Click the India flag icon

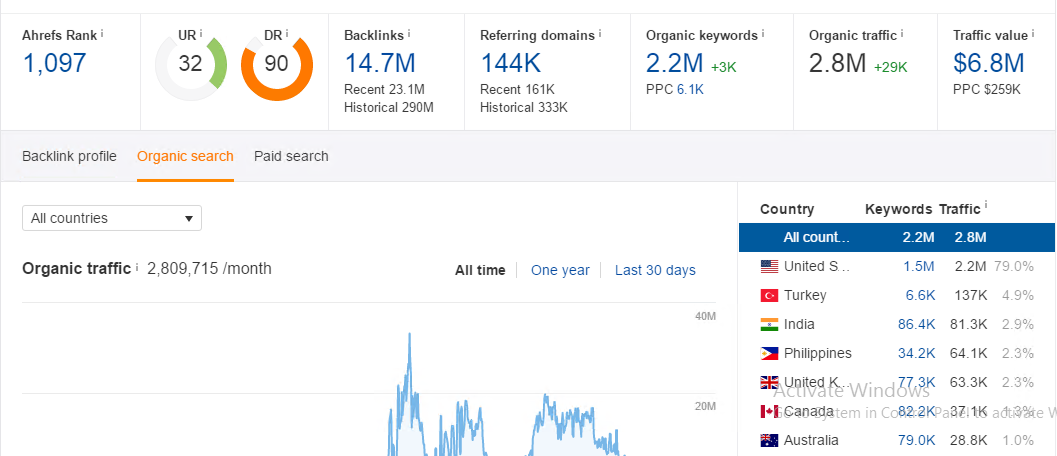(769, 325)
